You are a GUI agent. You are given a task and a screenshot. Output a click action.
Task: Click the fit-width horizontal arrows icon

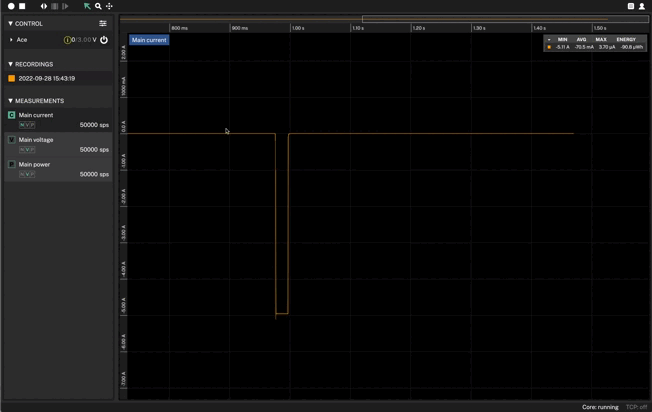[44, 6]
